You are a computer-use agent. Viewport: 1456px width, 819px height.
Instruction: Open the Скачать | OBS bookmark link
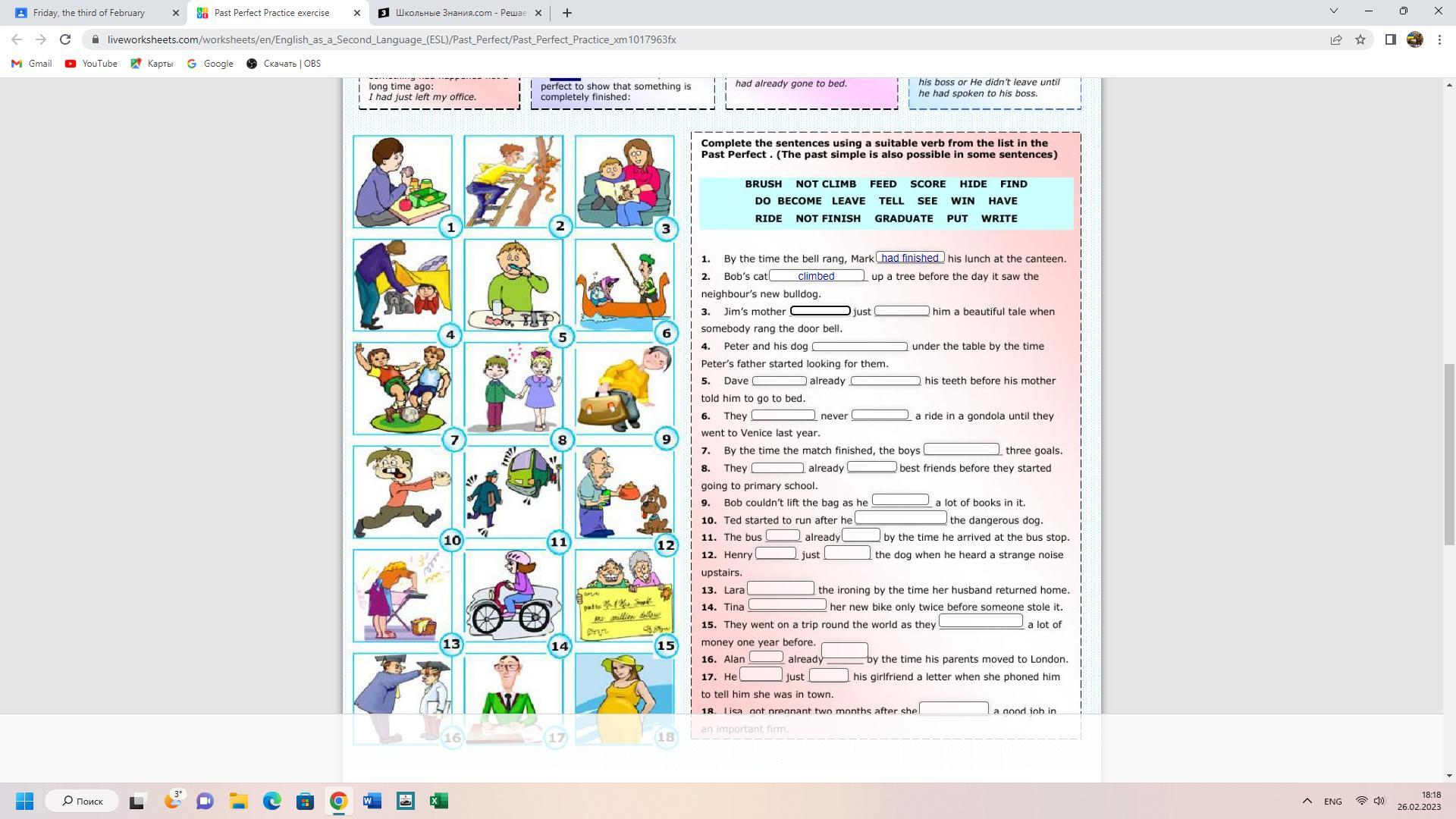(x=284, y=64)
